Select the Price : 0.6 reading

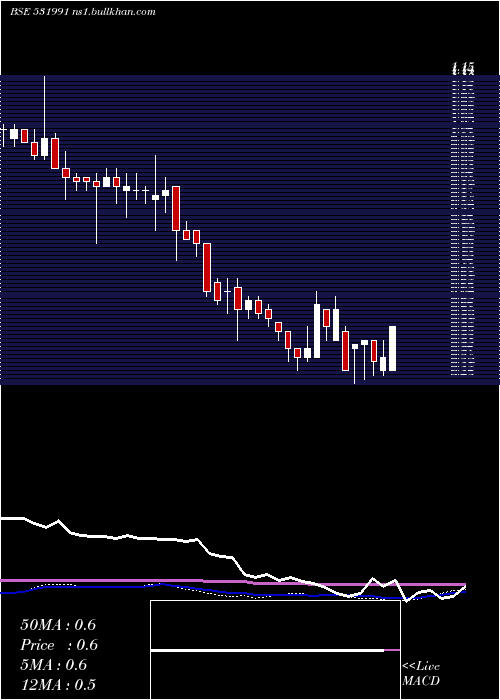(59, 645)
